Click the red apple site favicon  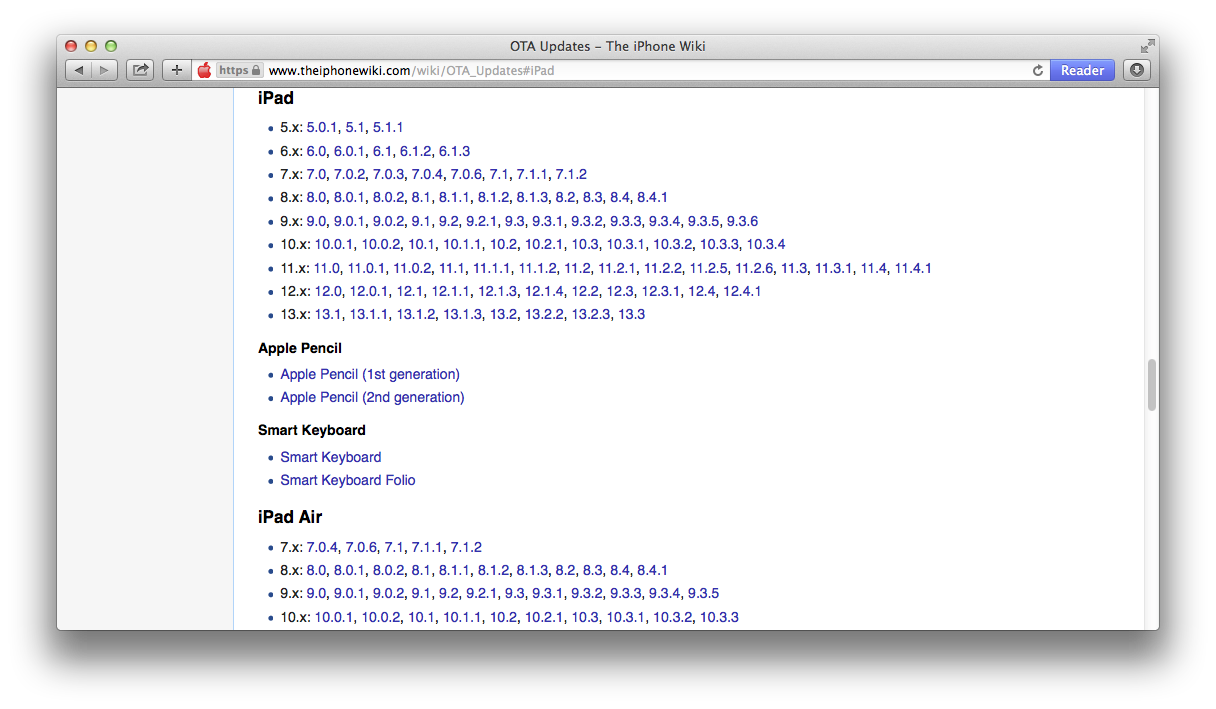[204, 70]
